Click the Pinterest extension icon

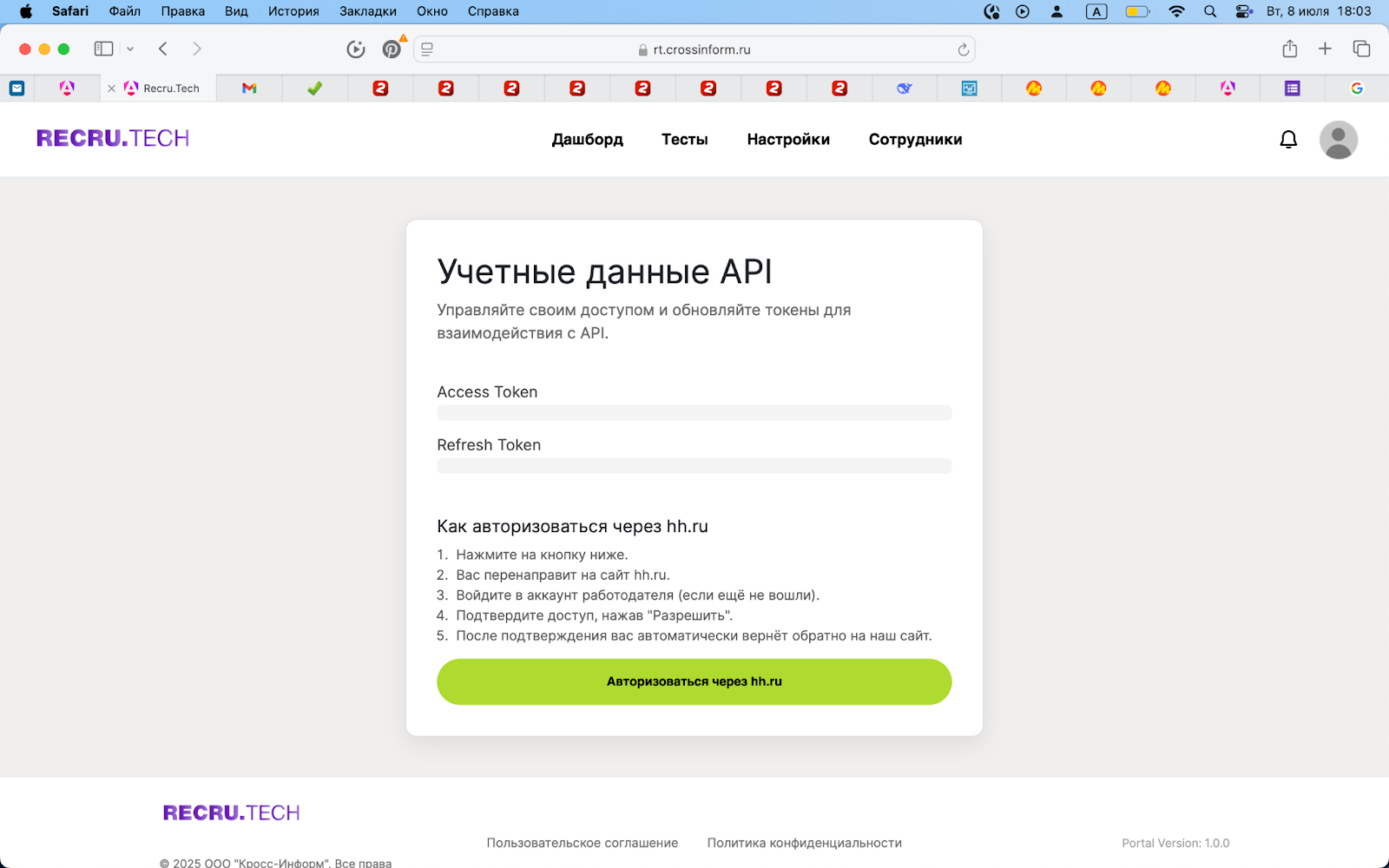point(392,49)
